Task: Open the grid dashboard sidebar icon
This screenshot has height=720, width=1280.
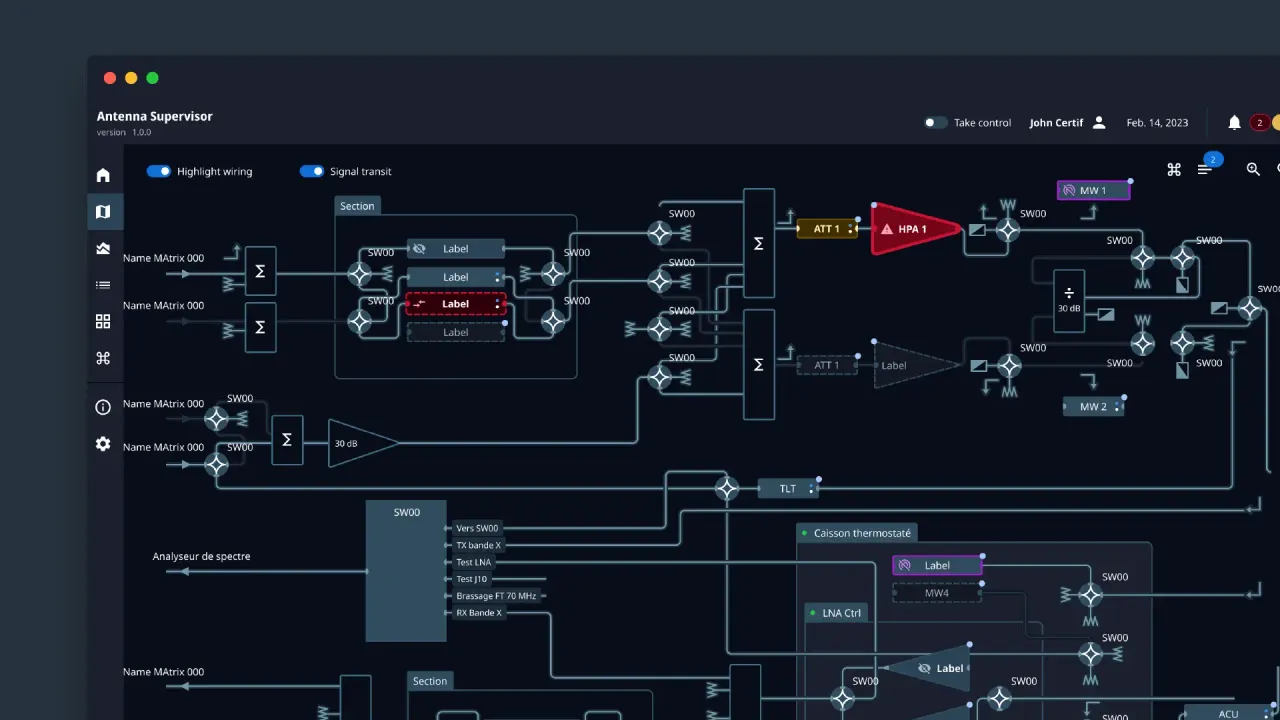Action: (103, 322)
